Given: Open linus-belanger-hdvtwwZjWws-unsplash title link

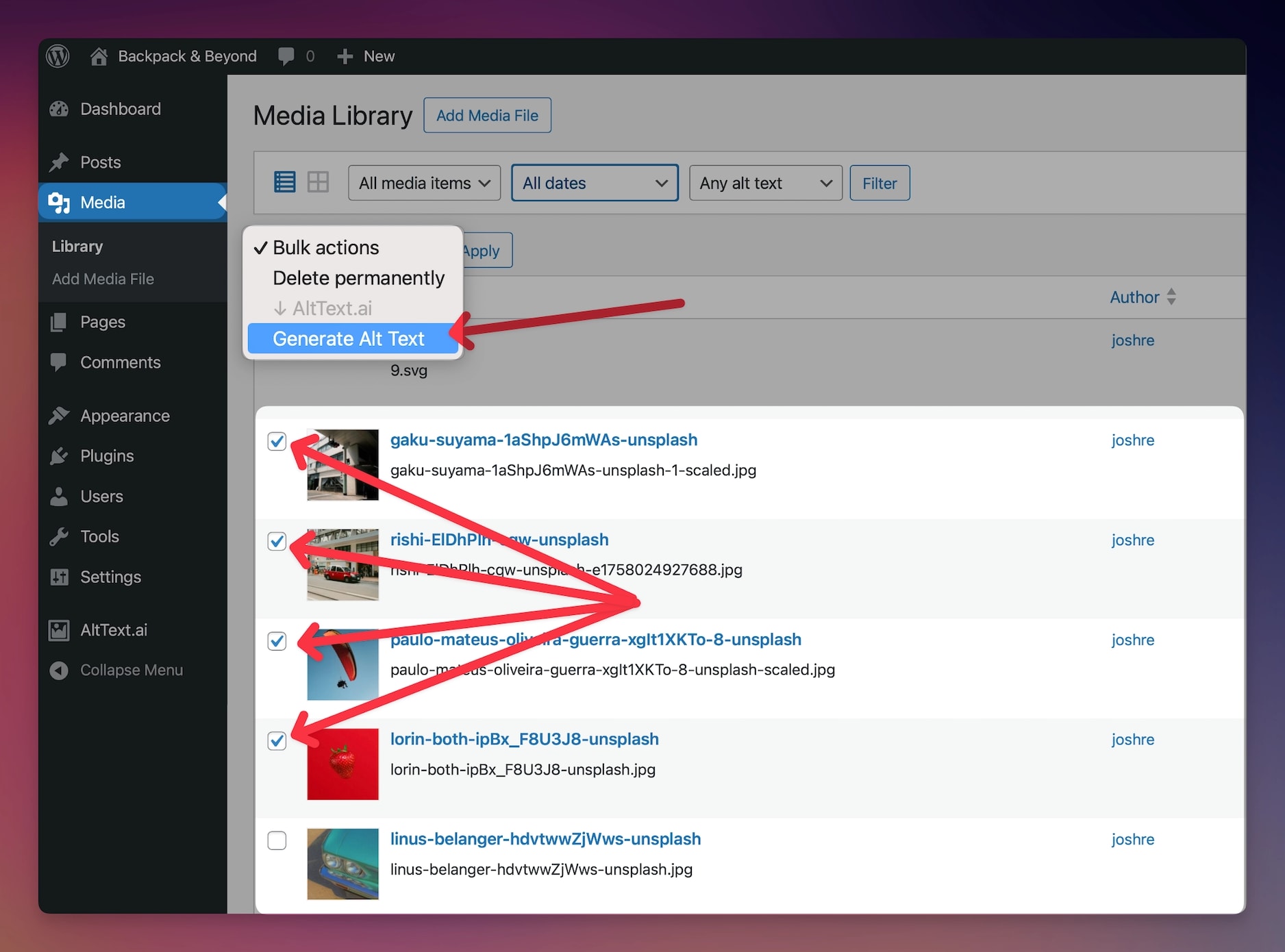Looking at the screenshot, I should (546, 839).
